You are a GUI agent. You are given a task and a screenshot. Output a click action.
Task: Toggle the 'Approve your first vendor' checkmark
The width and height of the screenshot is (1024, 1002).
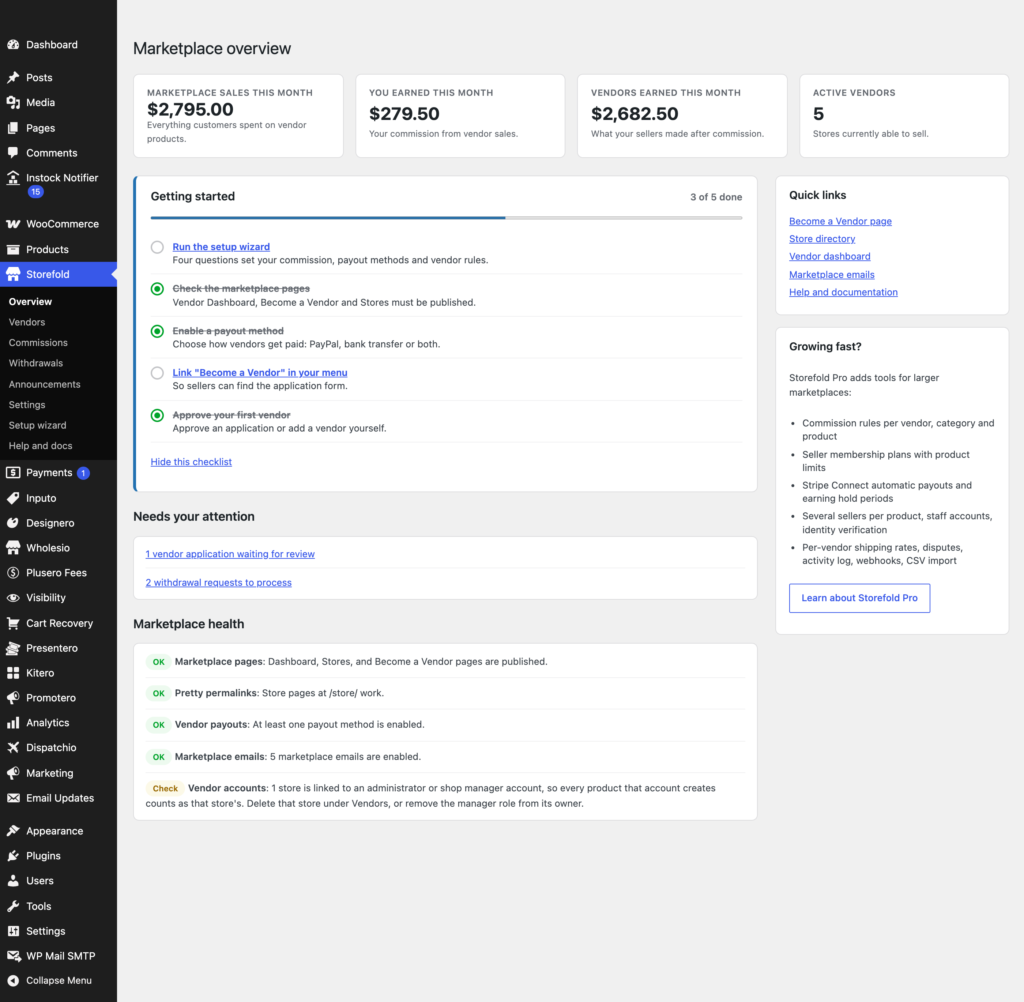(x=157, y=415)
